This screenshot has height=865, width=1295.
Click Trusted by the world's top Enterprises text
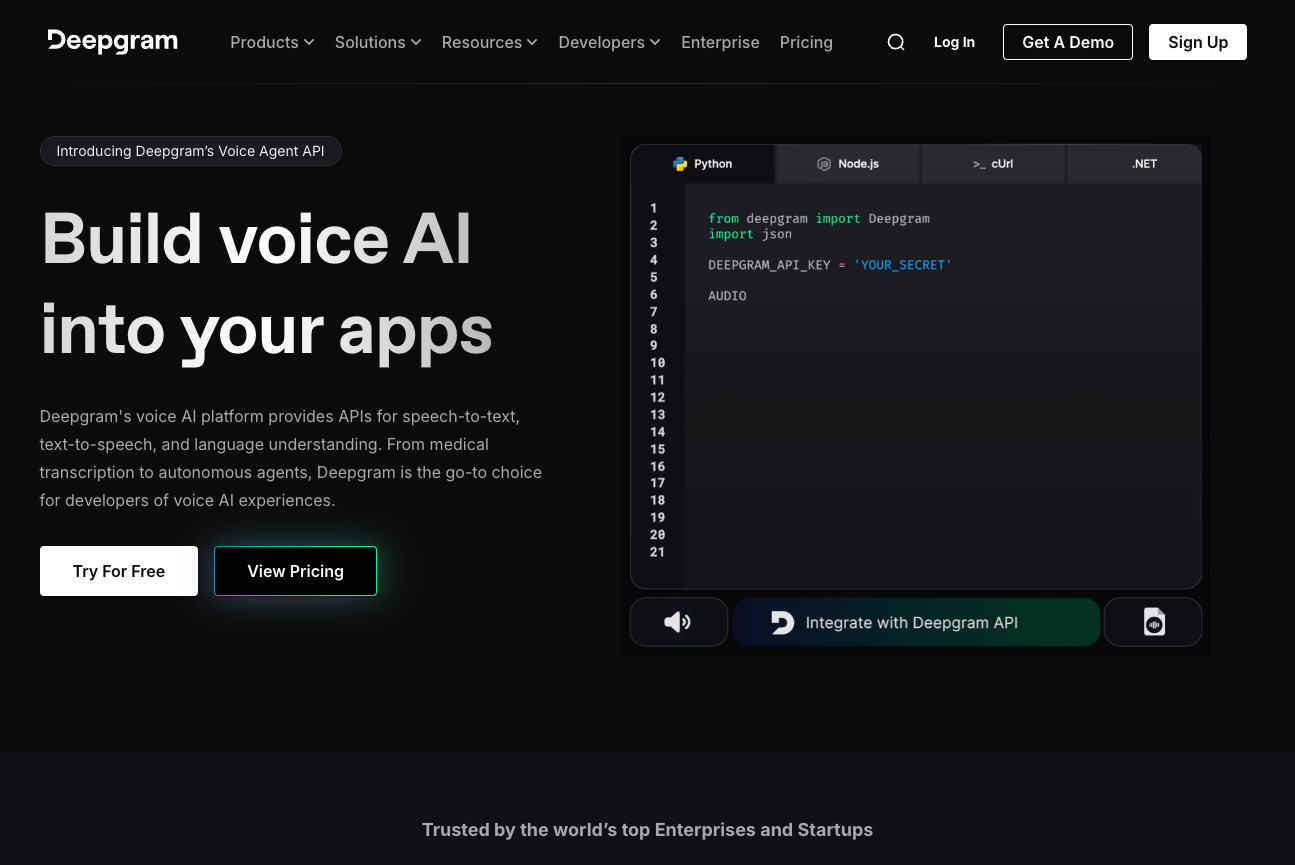(647, 830)
